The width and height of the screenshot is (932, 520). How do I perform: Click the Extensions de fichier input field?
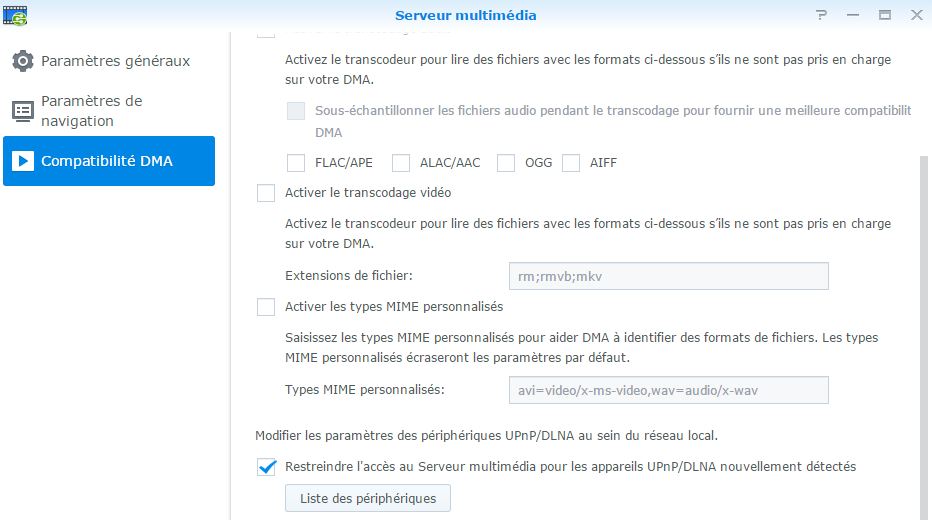668,276
